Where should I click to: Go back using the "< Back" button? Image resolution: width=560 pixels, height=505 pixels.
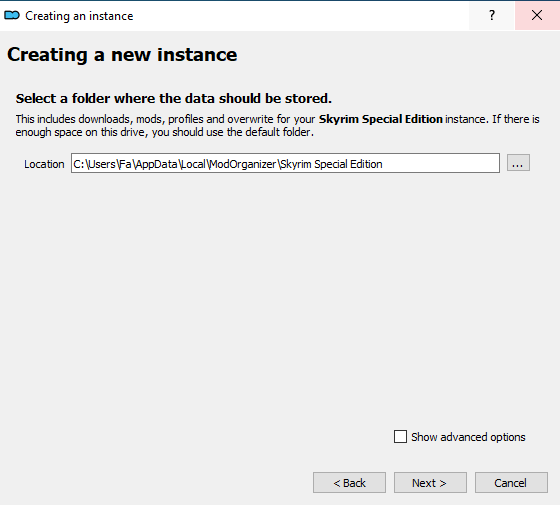pos(349,483)
